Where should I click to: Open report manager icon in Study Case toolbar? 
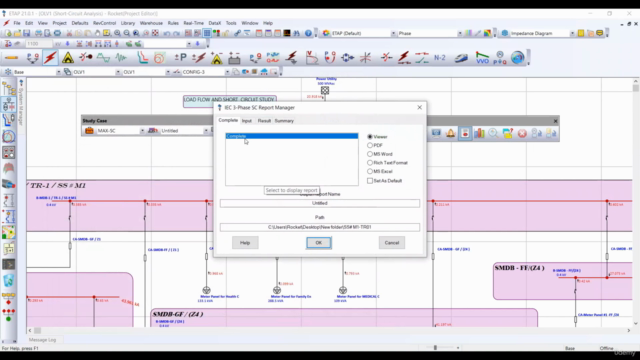coord(465,133)
